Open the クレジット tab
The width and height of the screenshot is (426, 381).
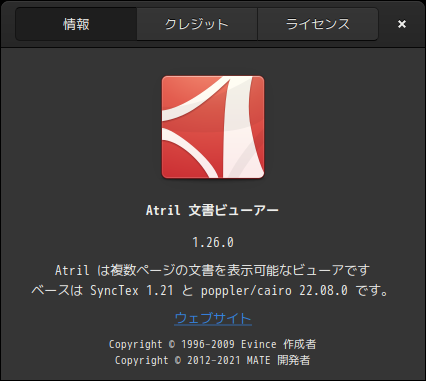[197, 24]
